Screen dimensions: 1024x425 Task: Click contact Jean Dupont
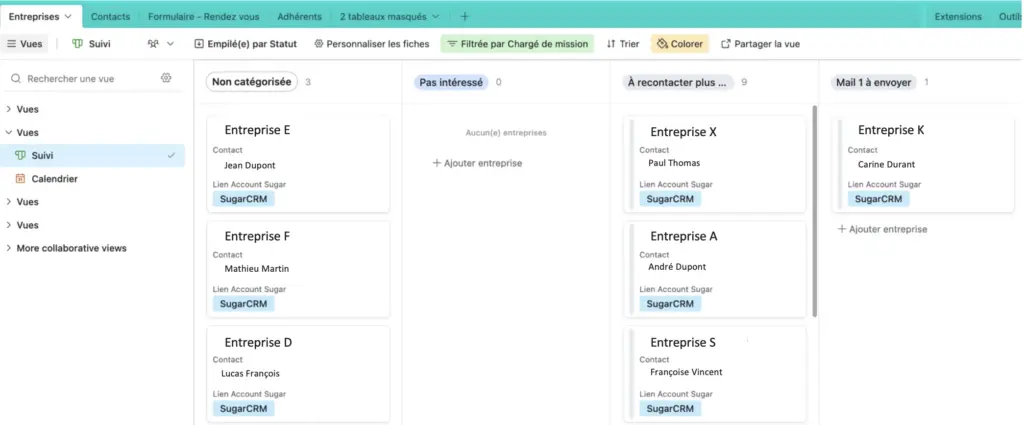pos(250,165)
